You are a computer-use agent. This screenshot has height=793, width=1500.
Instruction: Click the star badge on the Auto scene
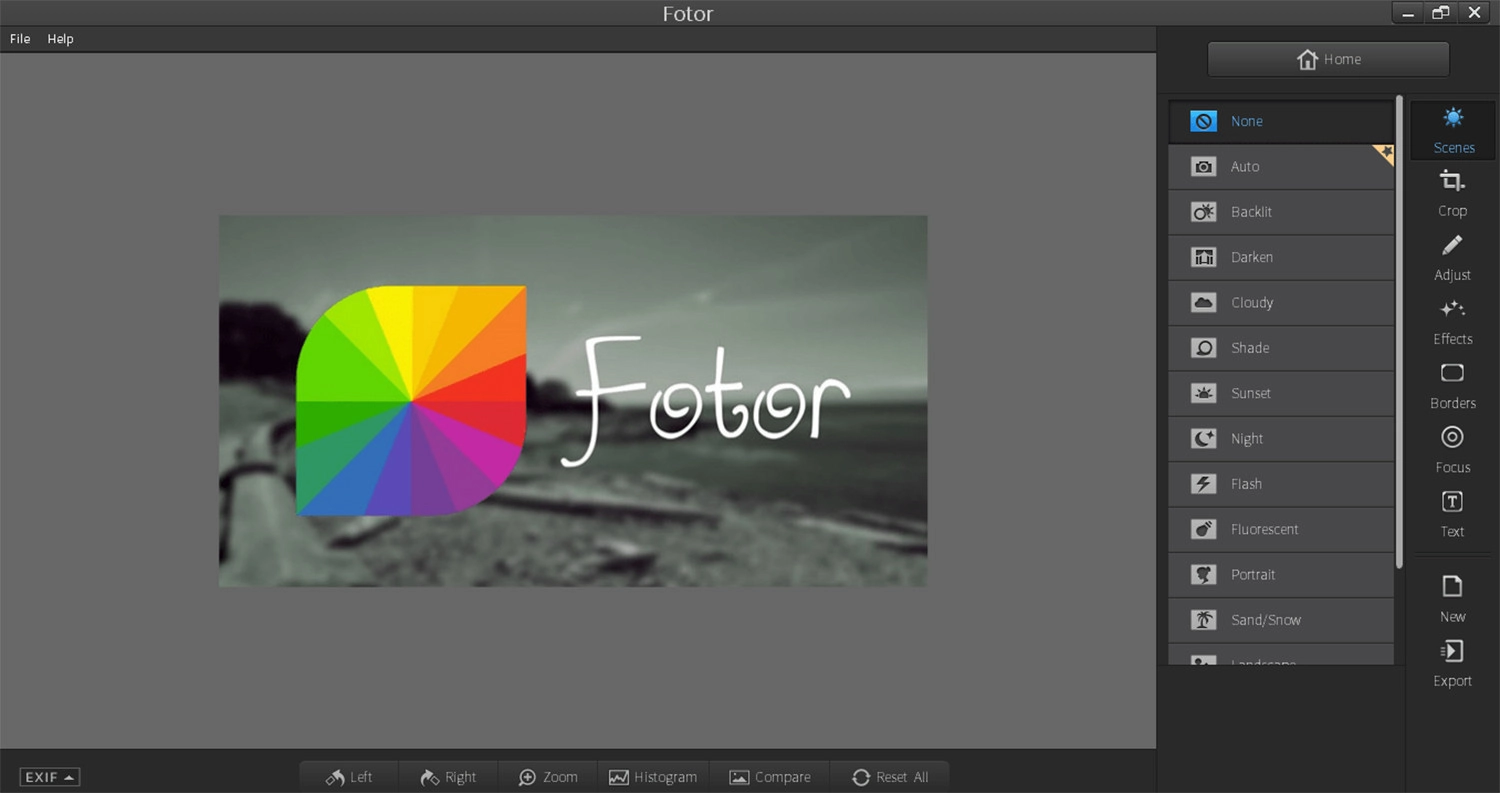pyautogui.click(x=1384, y=153)
